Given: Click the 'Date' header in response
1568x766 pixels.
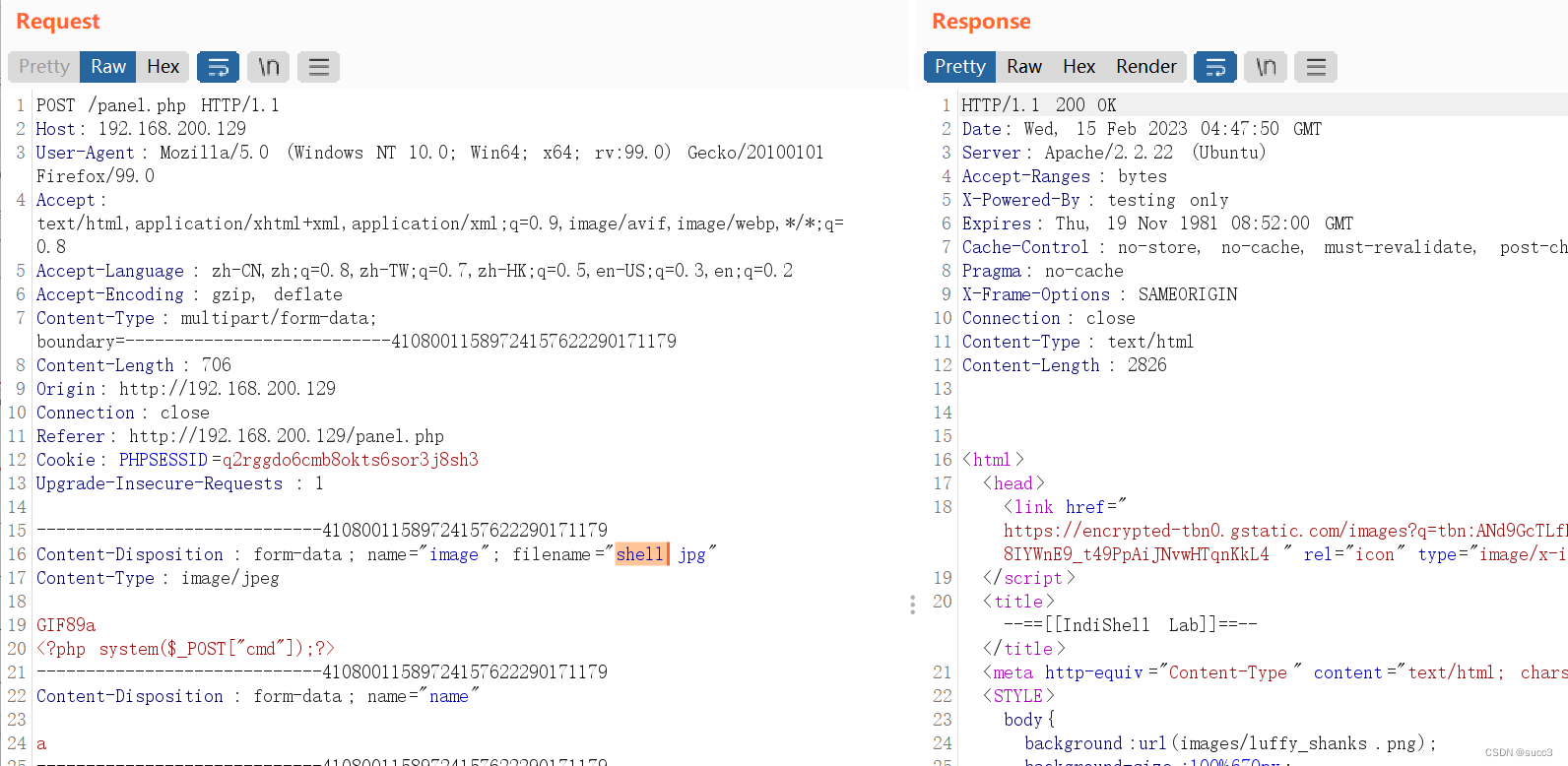Looking at the screenshot, I should (1143, 129).
